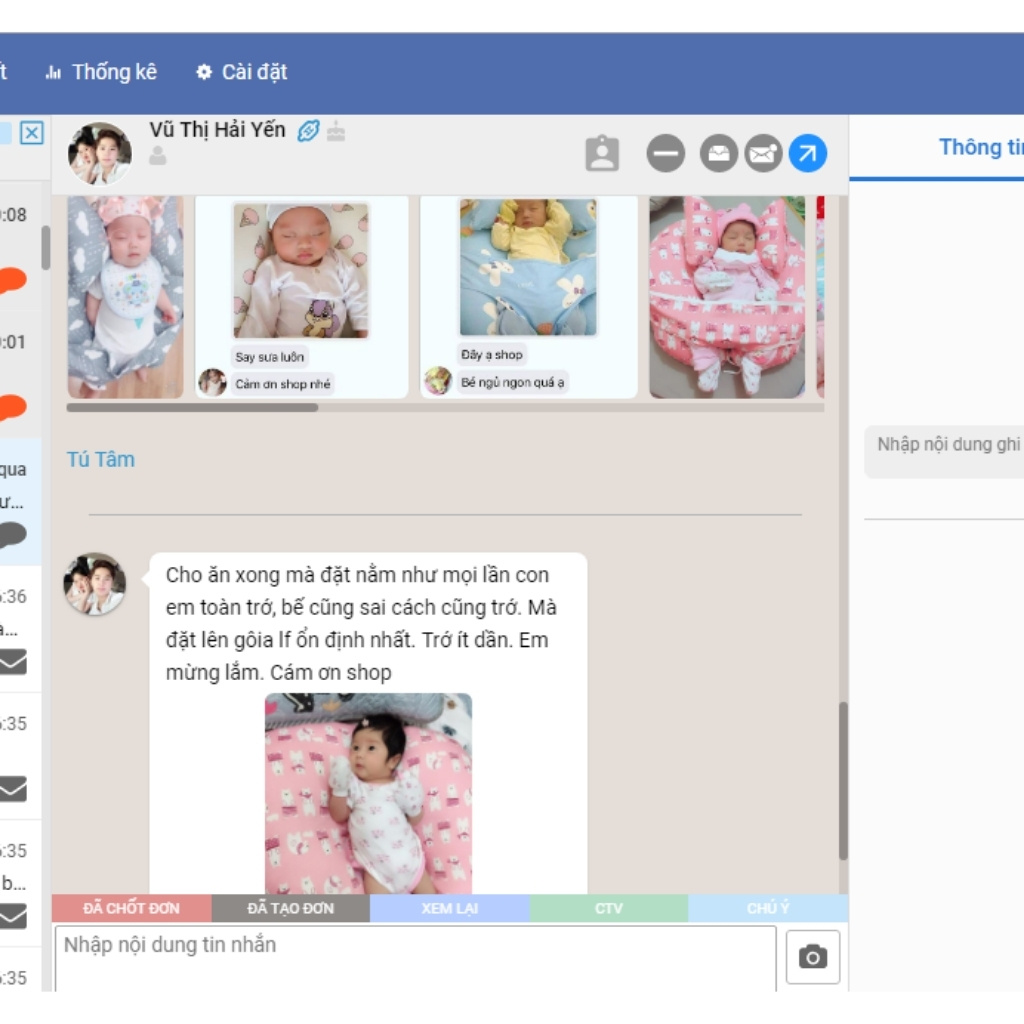Click the orange chat bubble under the :08 row
The height and width of the screenshot is (1024, 1024).
[12, 280]
